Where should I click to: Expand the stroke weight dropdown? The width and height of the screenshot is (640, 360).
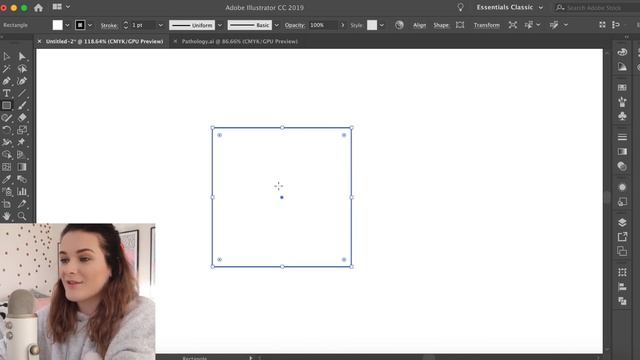pos(160,25)
